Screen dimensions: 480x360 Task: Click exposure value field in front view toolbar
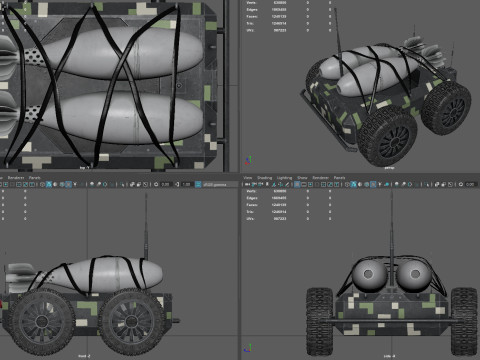click(x=166, y=184)
